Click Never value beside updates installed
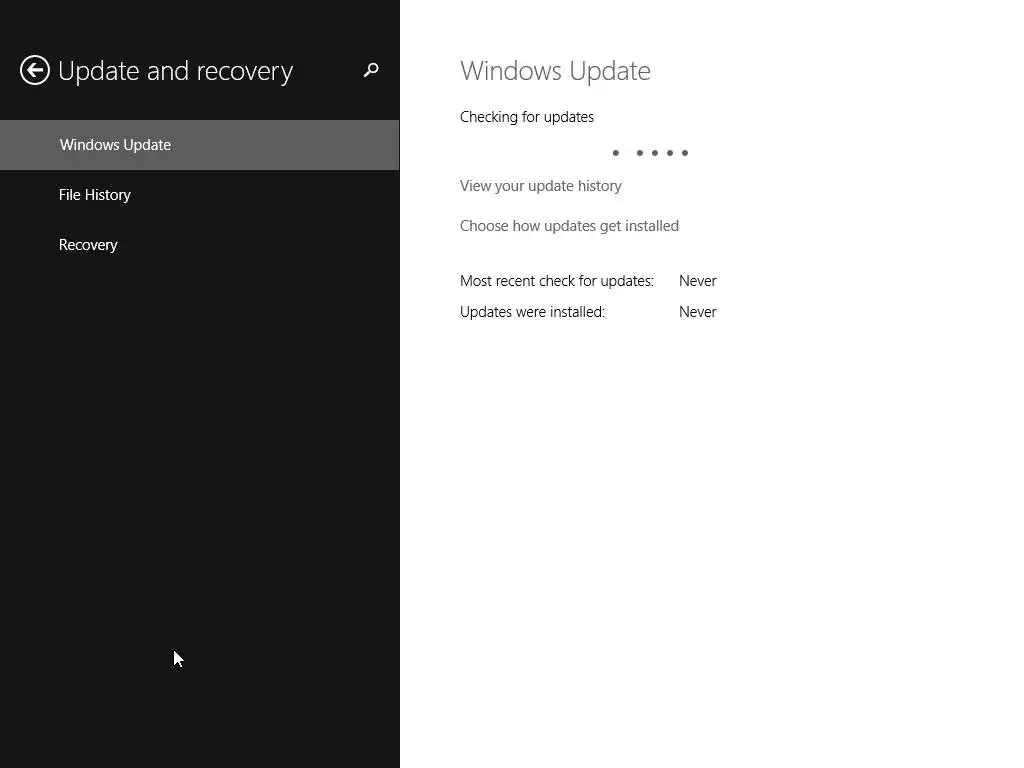Image resolution: width=1024 pixels, height=768 pixels. pyautogui.click(x=697, y=312)
